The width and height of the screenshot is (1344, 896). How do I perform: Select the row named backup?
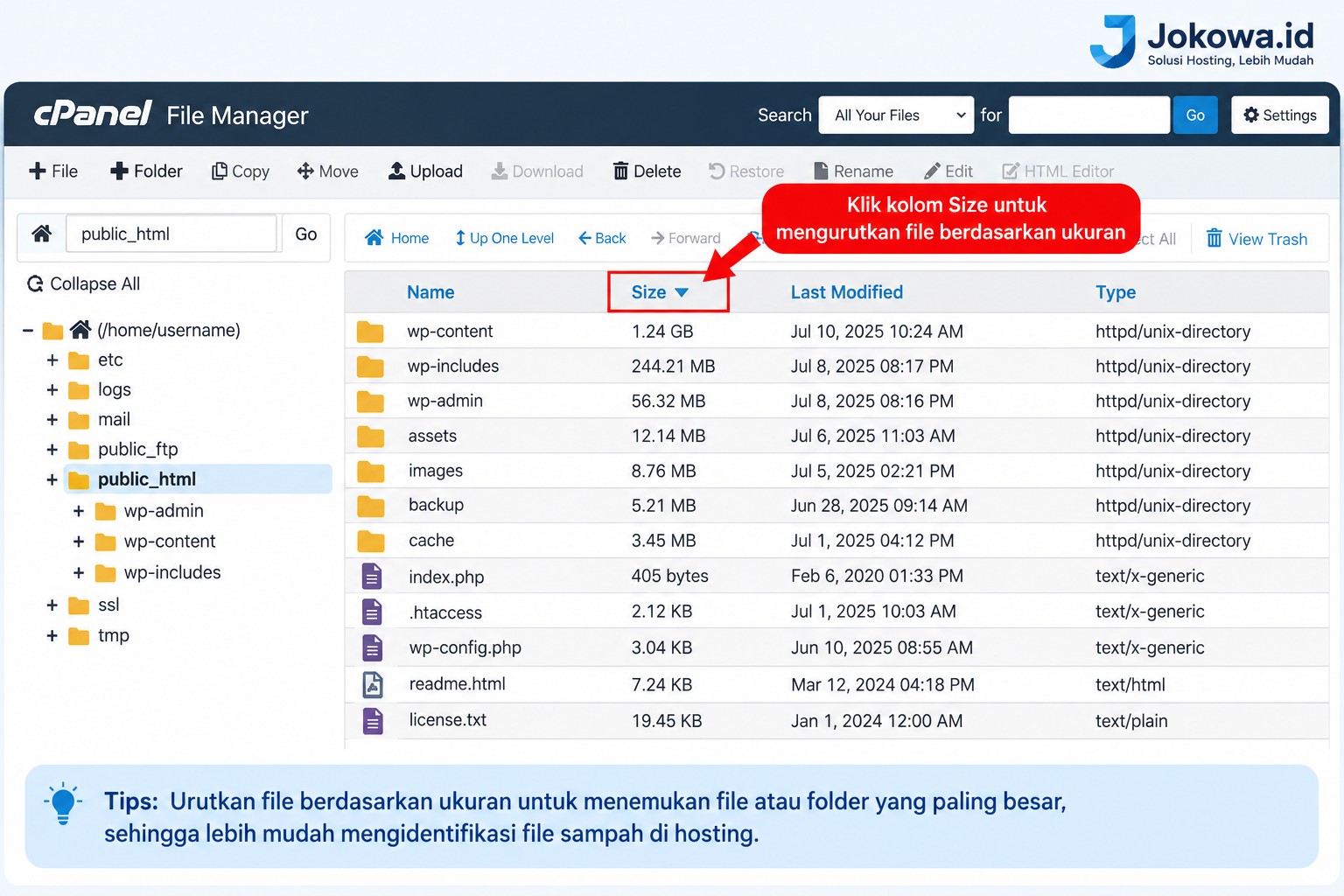tap(836, 506)
